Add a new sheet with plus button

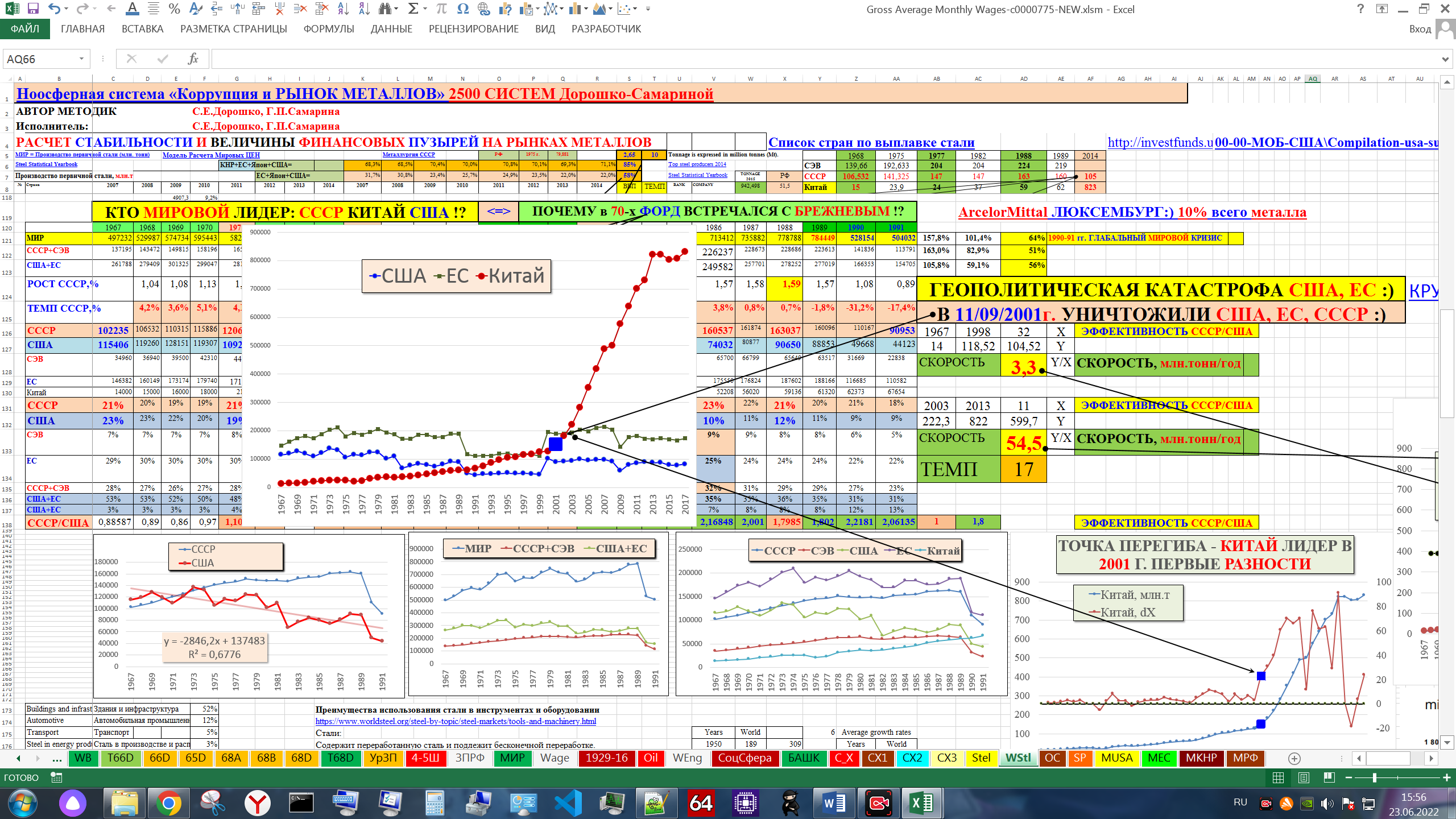[x=1294, y=758]
